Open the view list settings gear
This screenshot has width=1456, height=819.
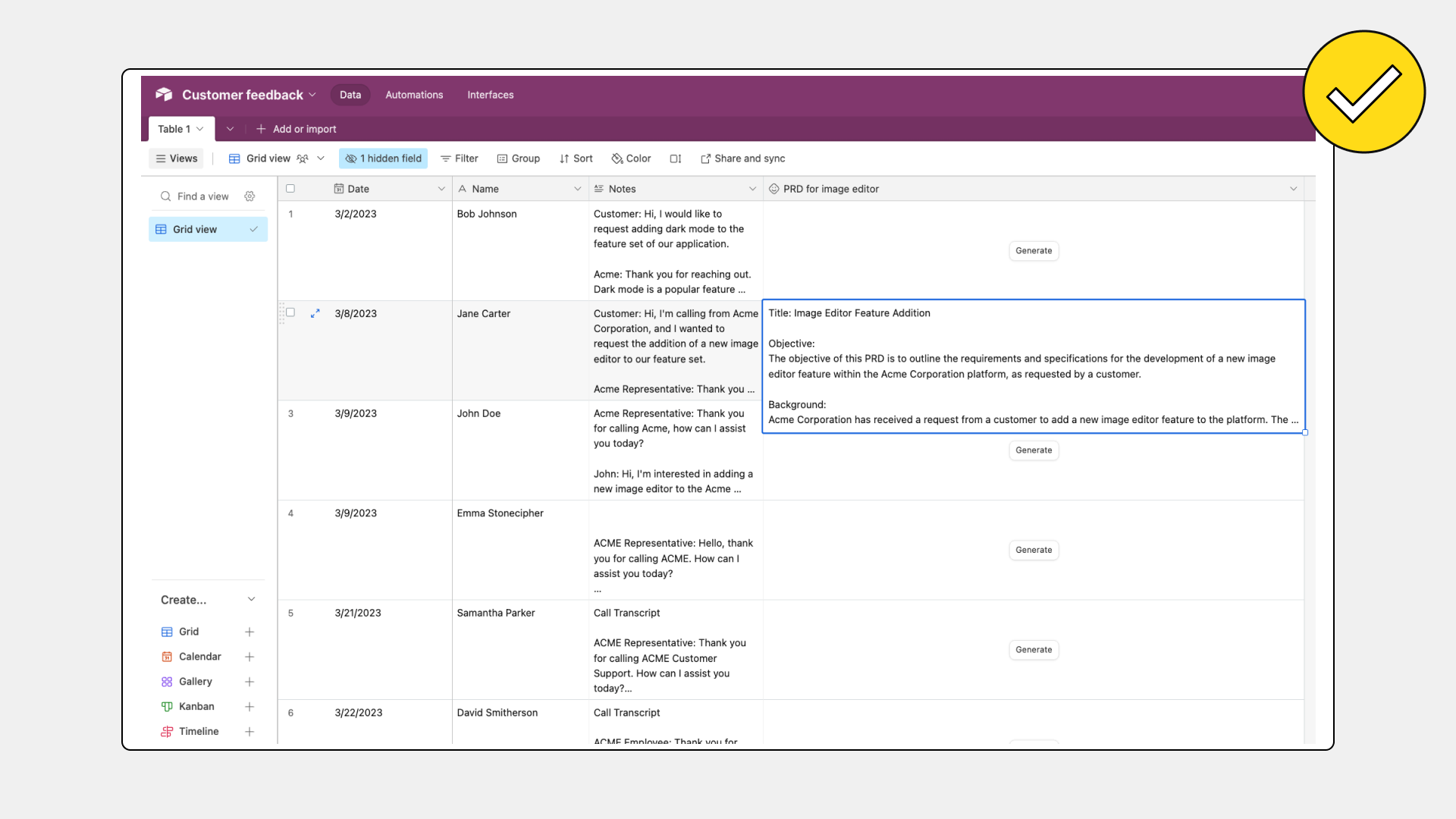(x=249, y=196)
